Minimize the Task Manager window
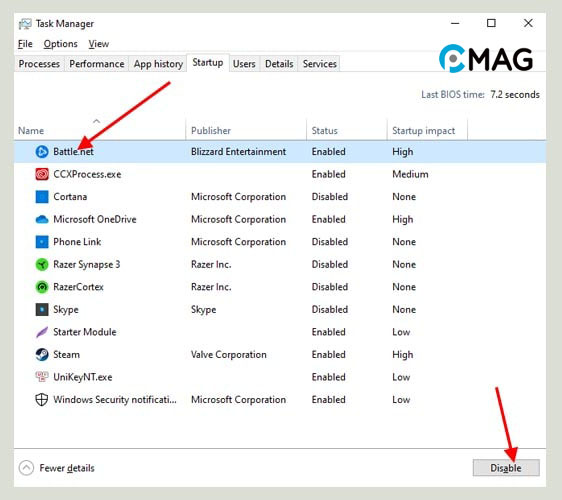562x500 pixels. (455, 23)
